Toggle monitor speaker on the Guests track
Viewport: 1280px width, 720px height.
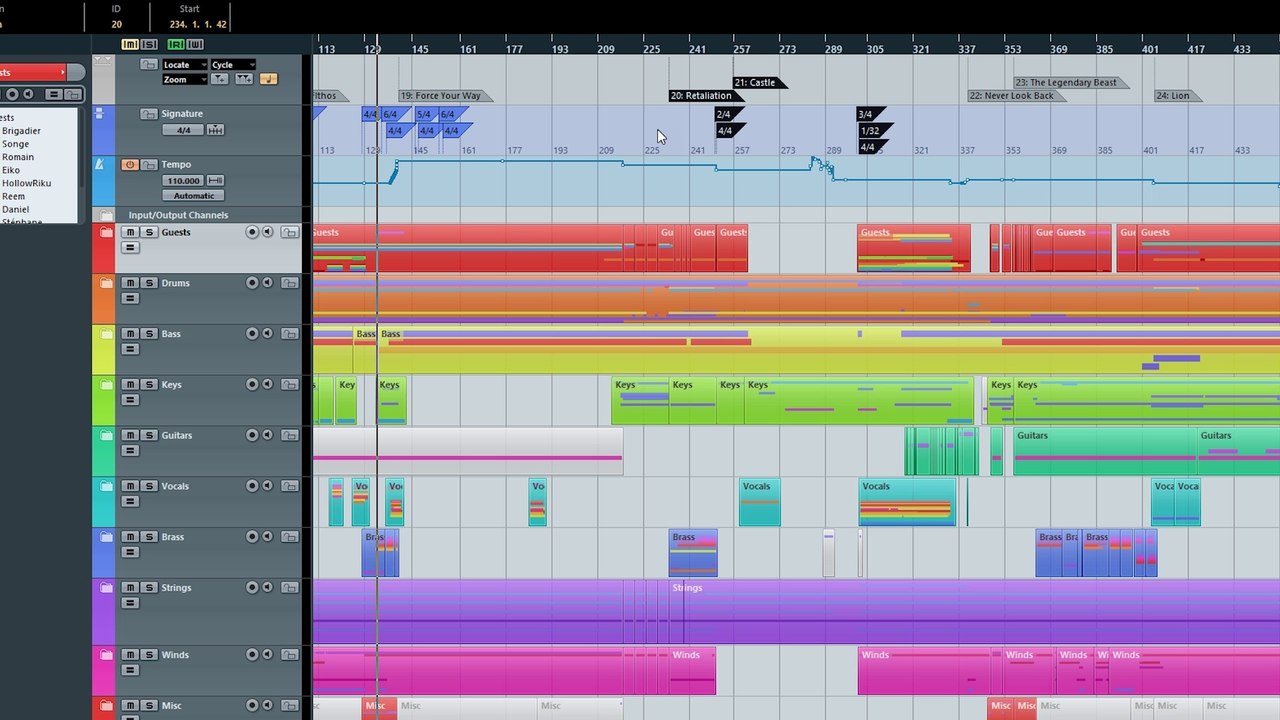267,232
